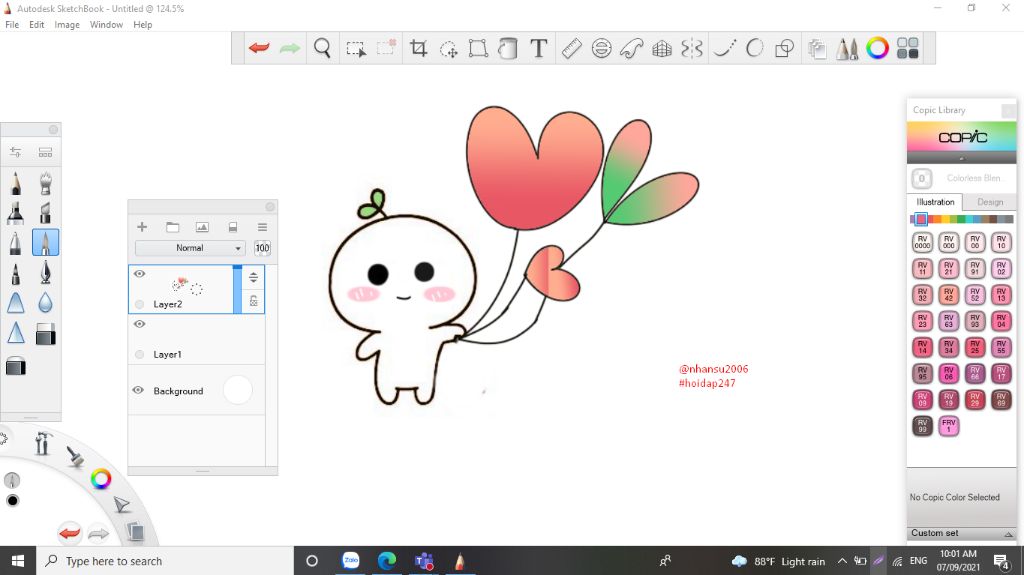
Task: Open the Copic Library grid icon
Action: point(907,48)
